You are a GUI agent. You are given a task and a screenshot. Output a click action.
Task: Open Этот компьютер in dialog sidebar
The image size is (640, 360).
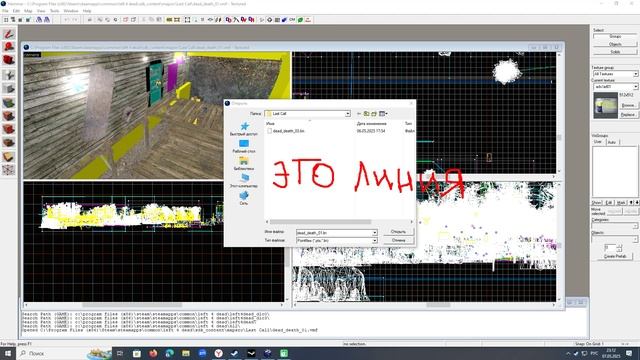click(244, 181)
